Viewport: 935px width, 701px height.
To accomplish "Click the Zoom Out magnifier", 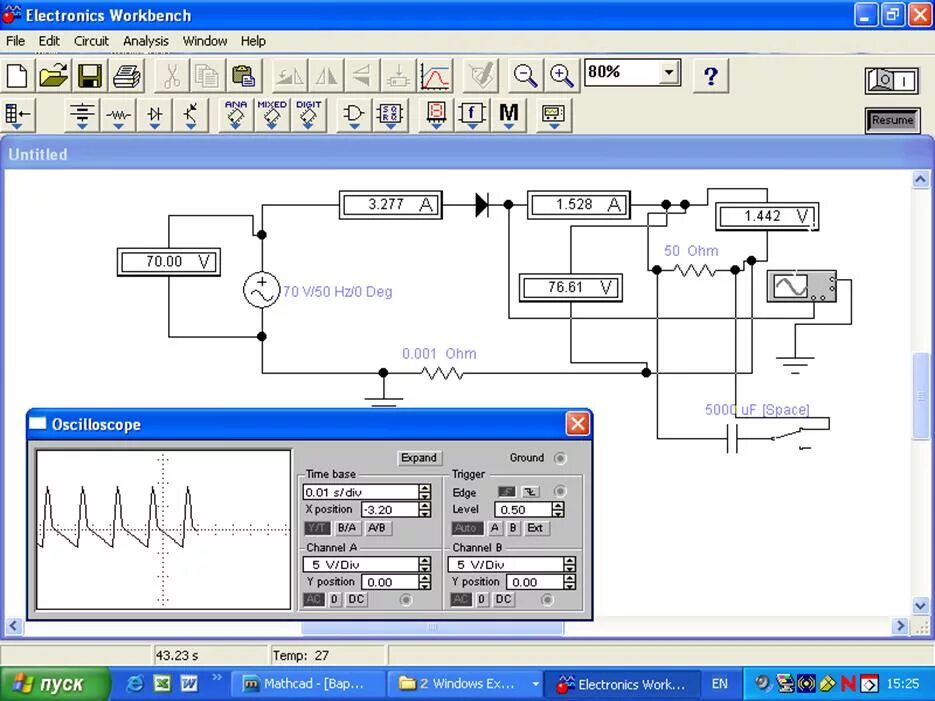I will click(x=525, y=75).
